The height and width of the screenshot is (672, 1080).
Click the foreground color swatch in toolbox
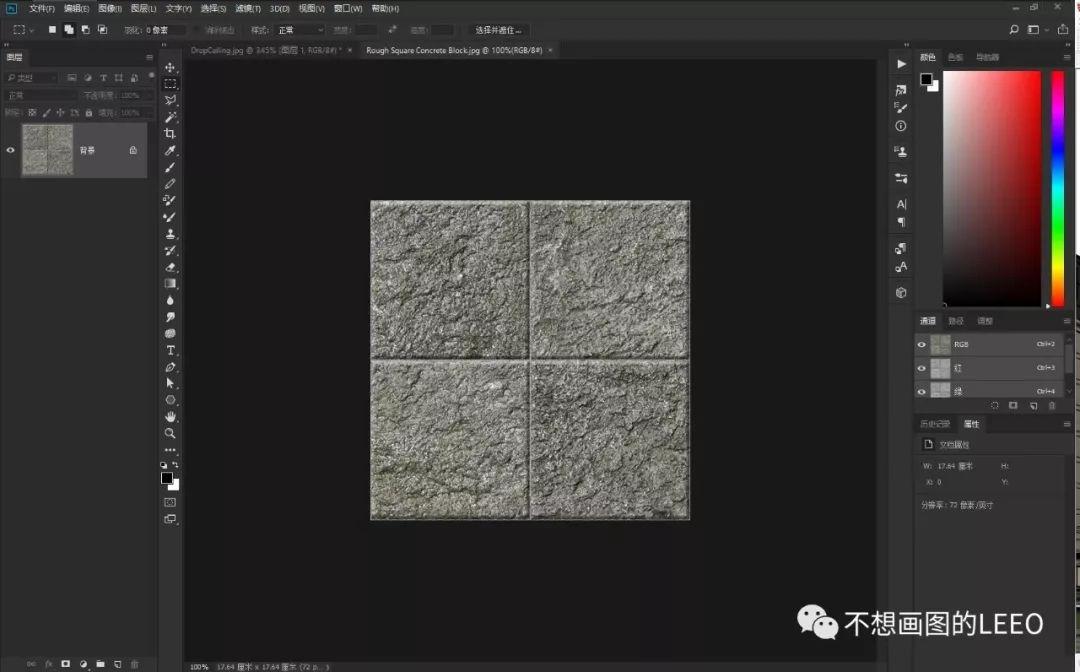pos(167,478)
